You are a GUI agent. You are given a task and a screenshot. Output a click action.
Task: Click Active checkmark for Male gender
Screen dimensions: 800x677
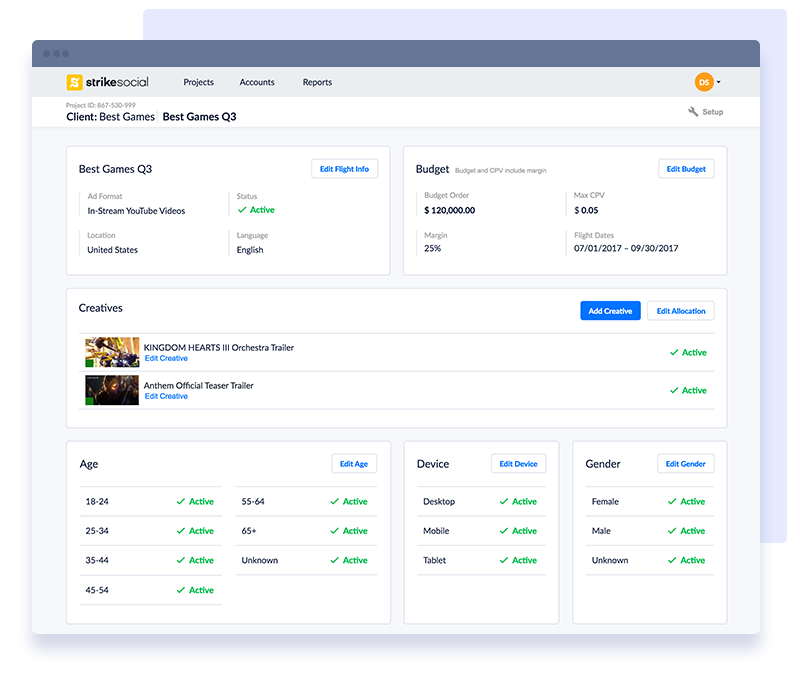pos(672,531)
